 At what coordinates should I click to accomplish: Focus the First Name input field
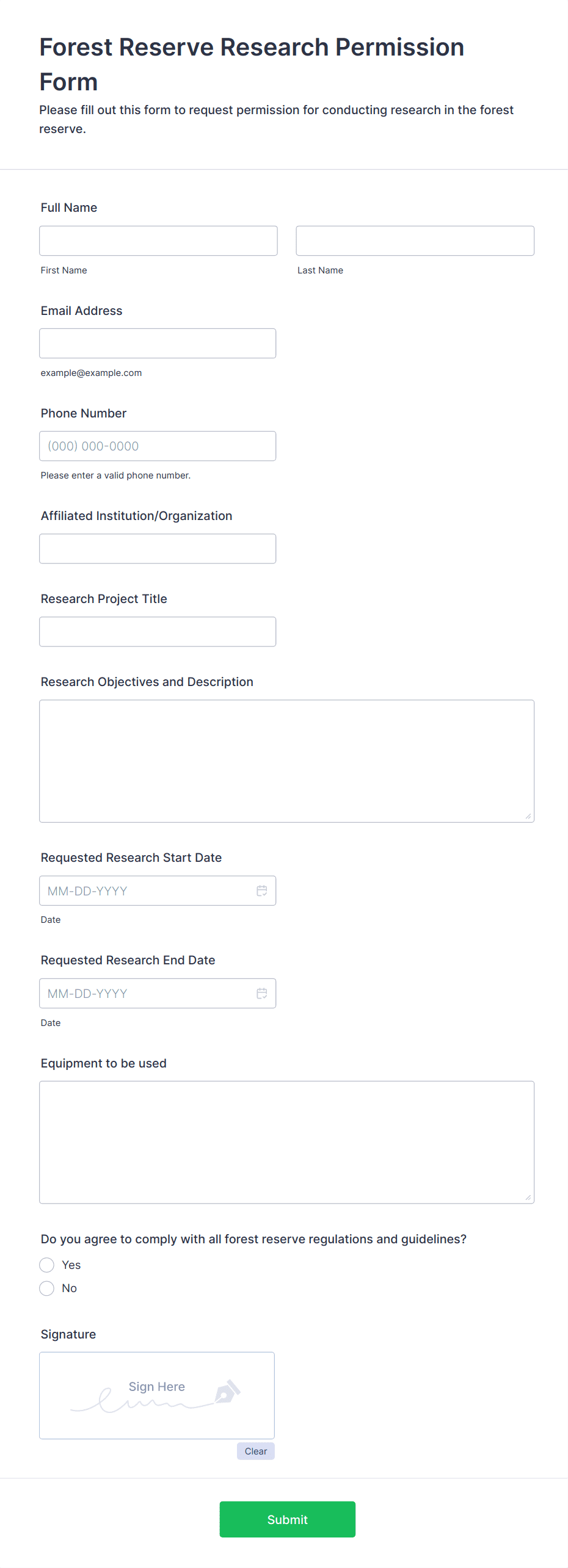158,240
